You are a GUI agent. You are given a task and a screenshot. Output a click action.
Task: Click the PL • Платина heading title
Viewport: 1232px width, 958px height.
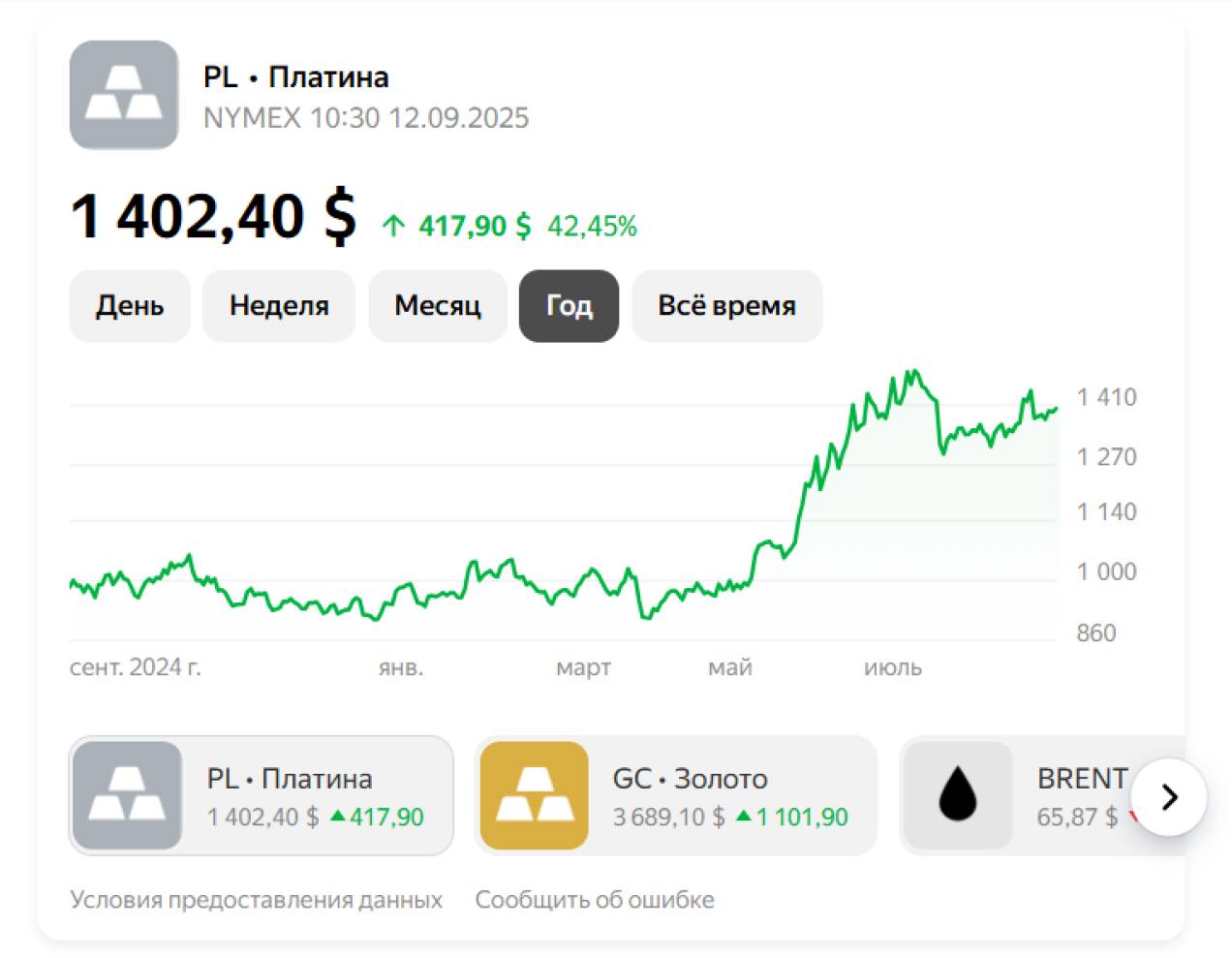(x=296, y=77)
